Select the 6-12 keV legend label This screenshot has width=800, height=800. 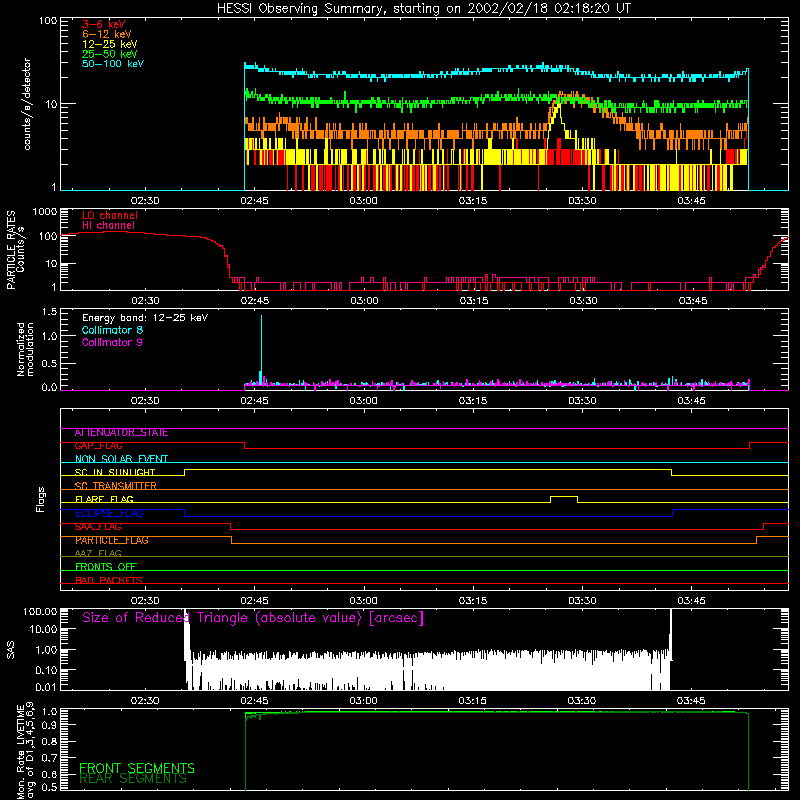point(107,34)
